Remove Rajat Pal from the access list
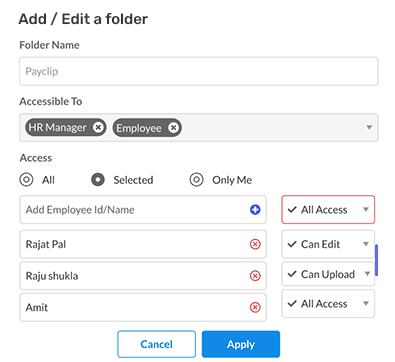The width and height of the screenshot is (395, 362). pyautogui.click(x=255, y=244)
